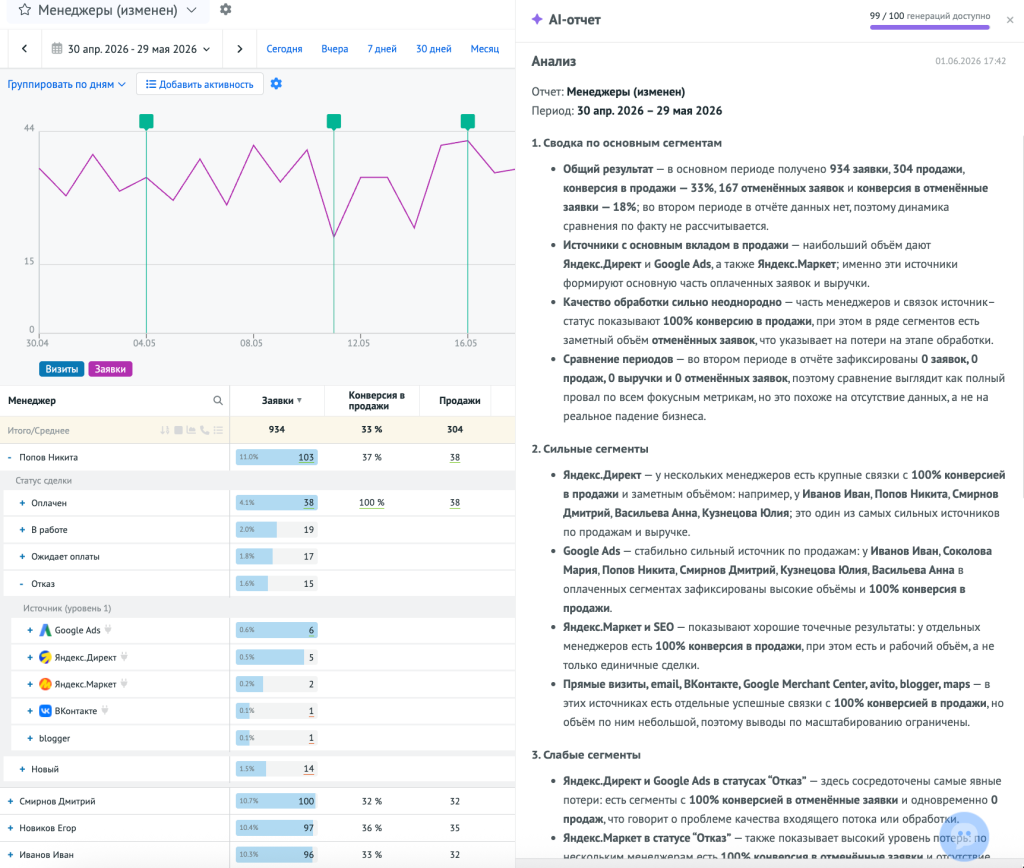Open 103 заявки value for Попов Никита

306,457
